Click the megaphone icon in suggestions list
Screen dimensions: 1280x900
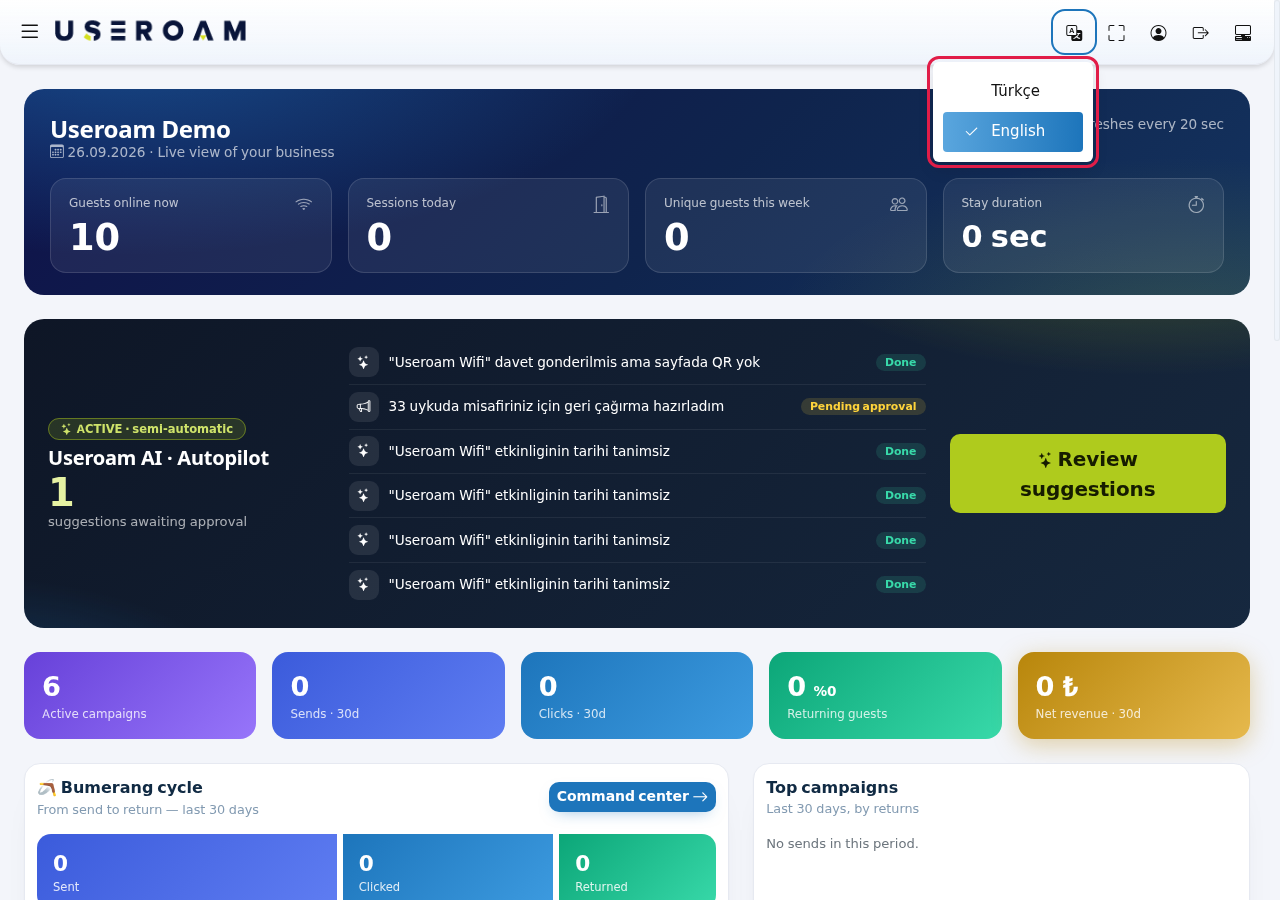point(364,406)
